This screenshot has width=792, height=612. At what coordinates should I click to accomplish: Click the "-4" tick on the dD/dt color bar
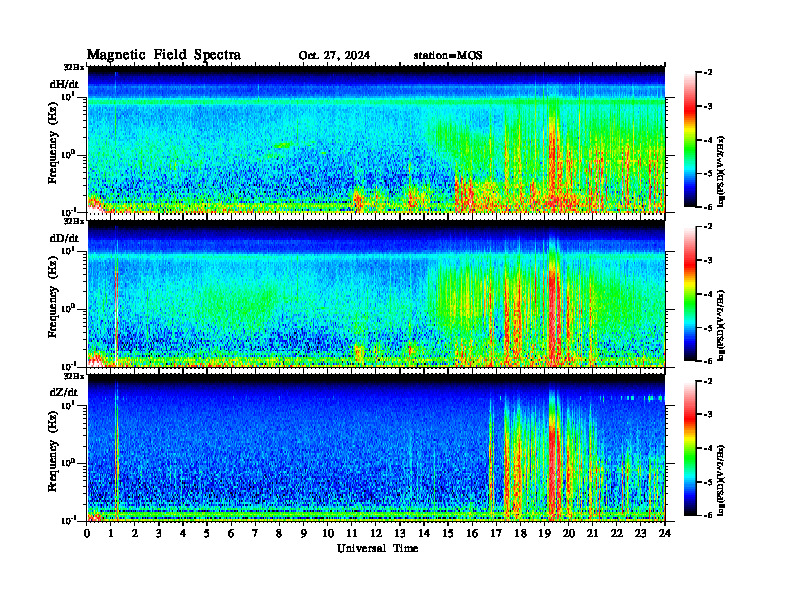707,294
